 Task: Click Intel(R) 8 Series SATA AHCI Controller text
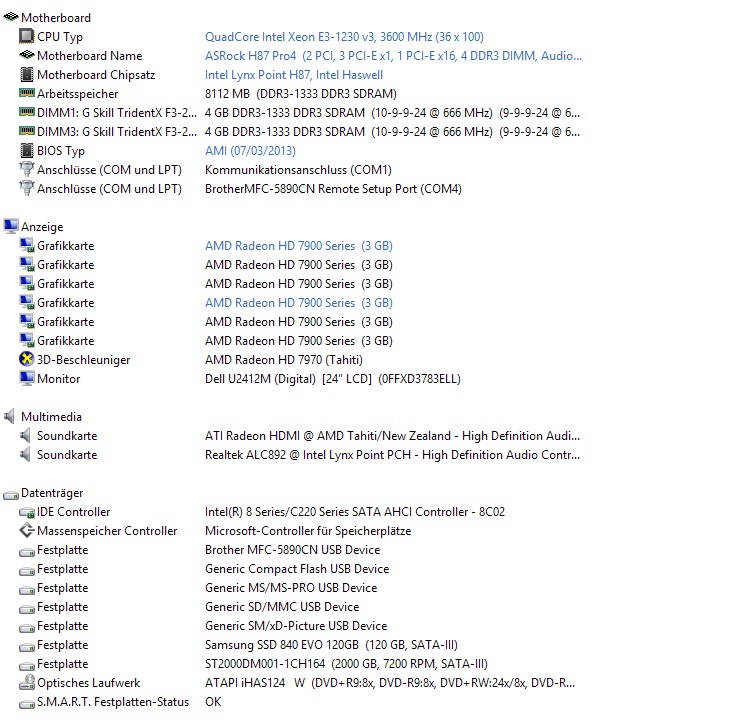pyautogui.click(x=355, y=512)
